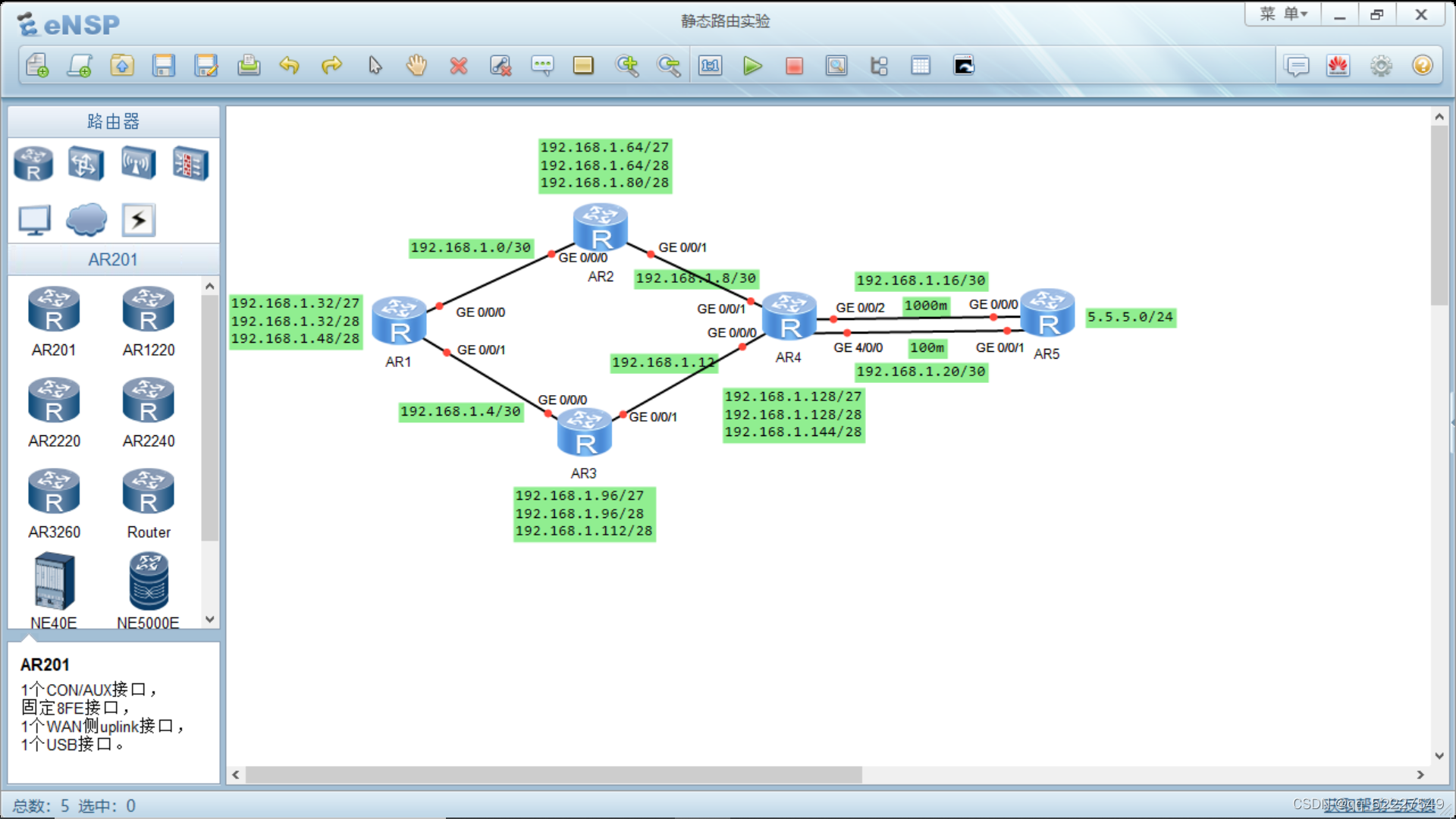Click the Save topology floppy icon
The height and width of the screenshot is (819, 1456).
[163, 66]
